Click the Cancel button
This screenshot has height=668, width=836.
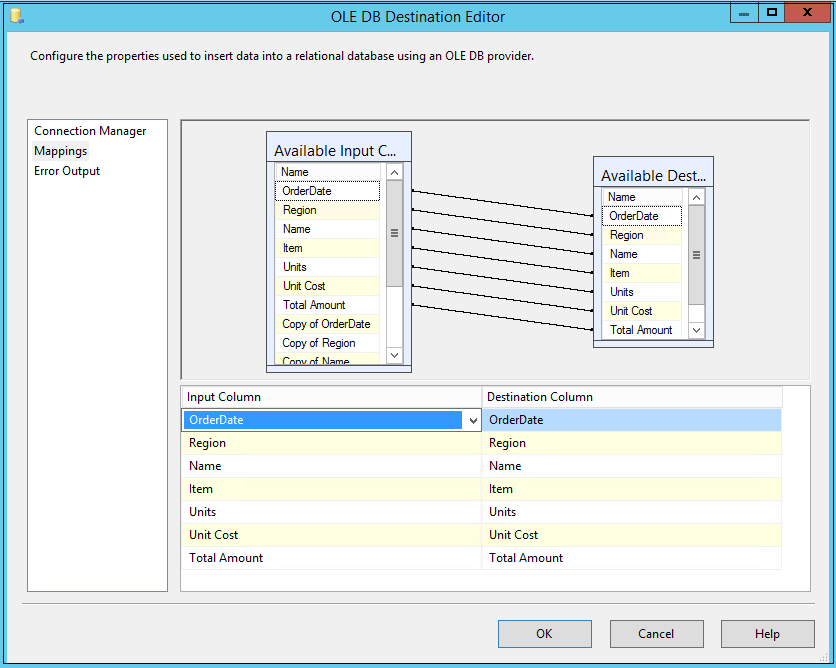656,633
